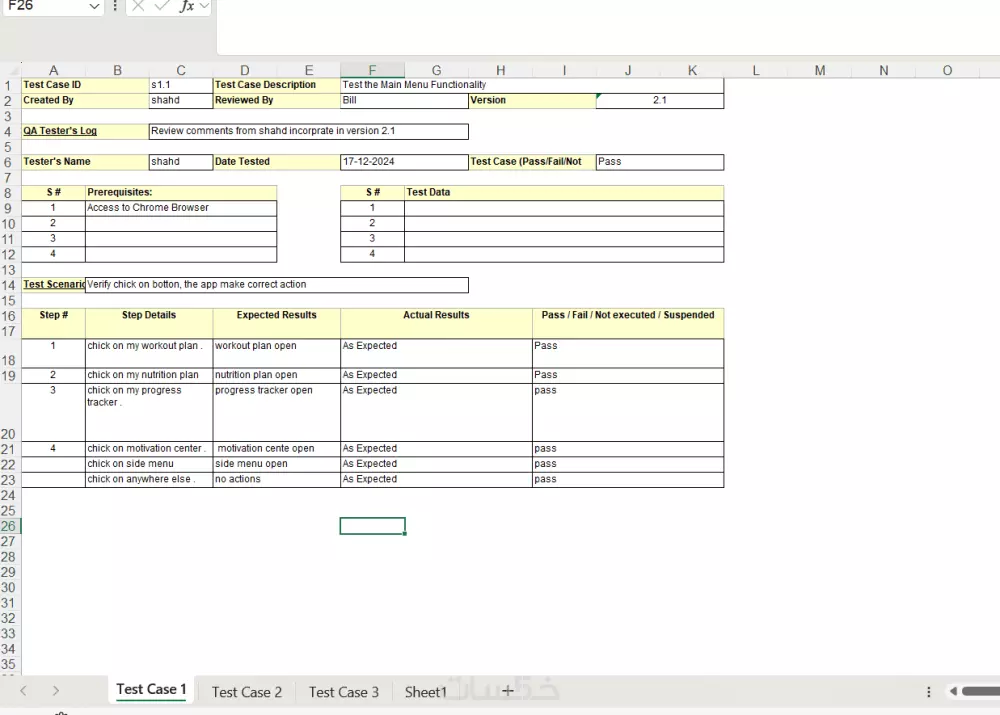Select 'As Expected' in row 23
The height and width of the screenshot is (715, 1000).
436,480
